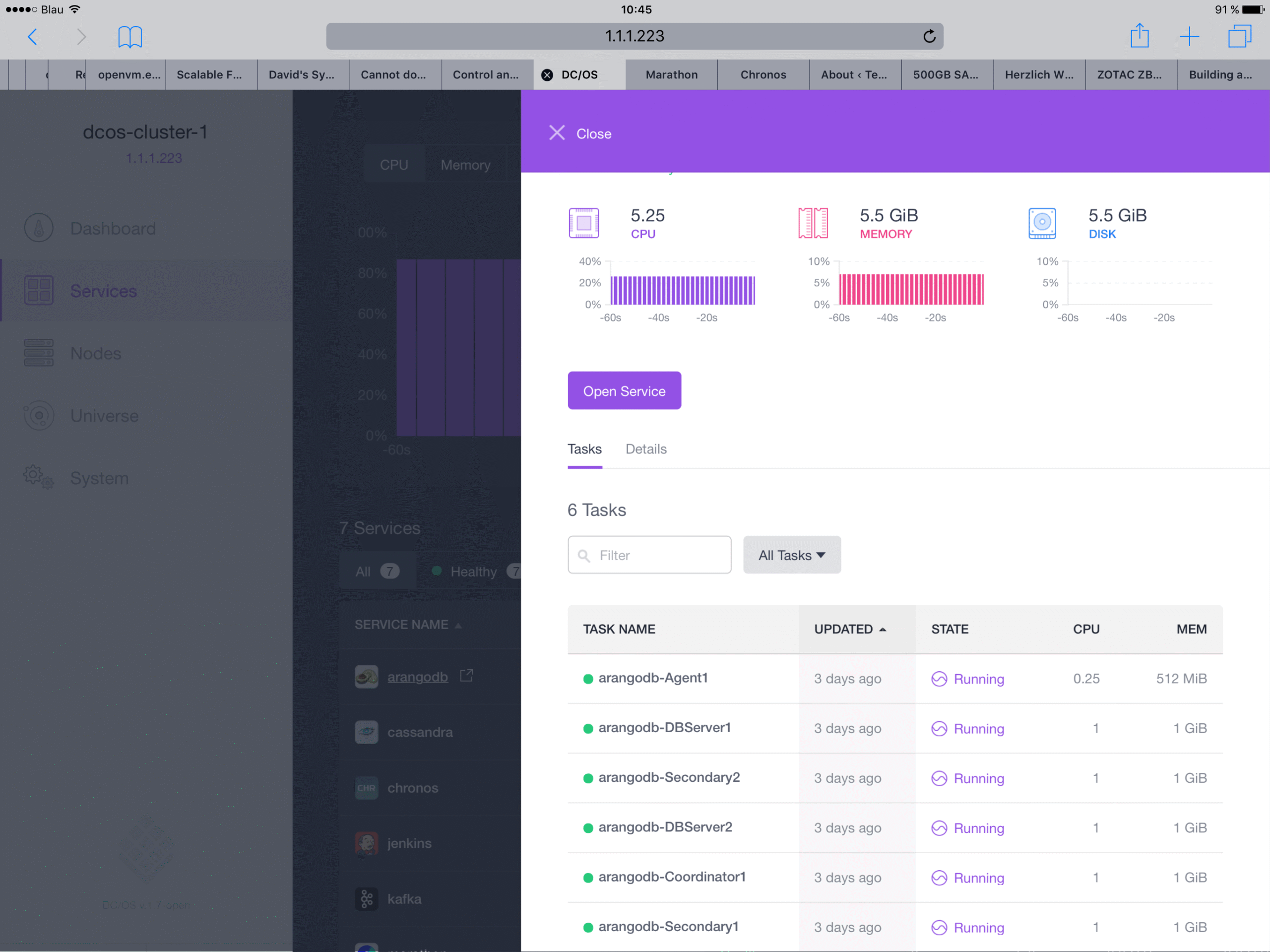Click the filter search magnifier icon
The width and height of the screenshot is (1270, 952).
(x=583, y=555)
